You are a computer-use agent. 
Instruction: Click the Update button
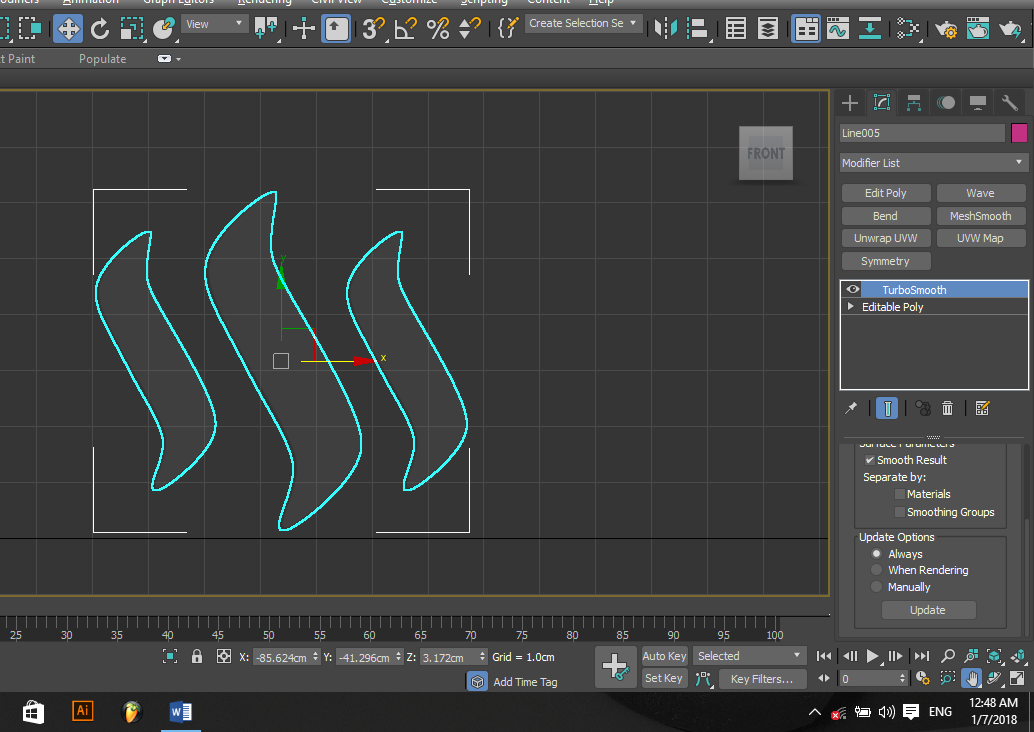point(928,610)
